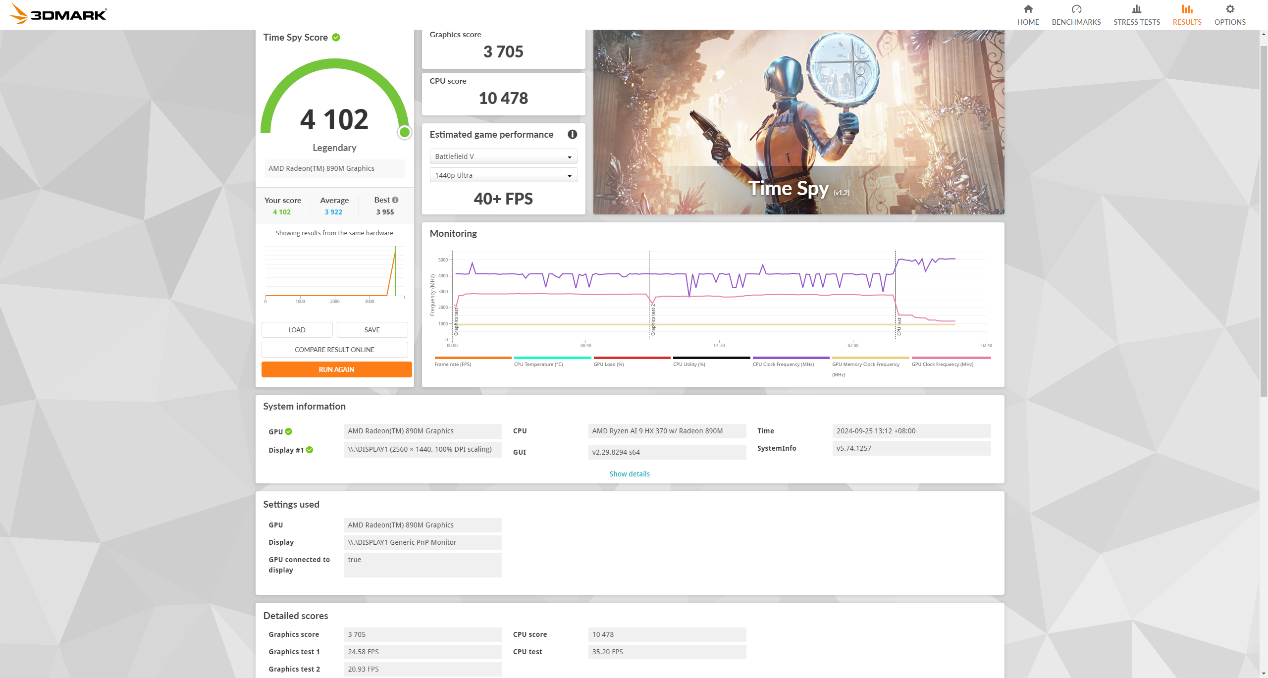Open the 1440p Ultra quality dropdown
Image resolution: width=1268 pixels, height=678 pixels.
pos(503,176)
